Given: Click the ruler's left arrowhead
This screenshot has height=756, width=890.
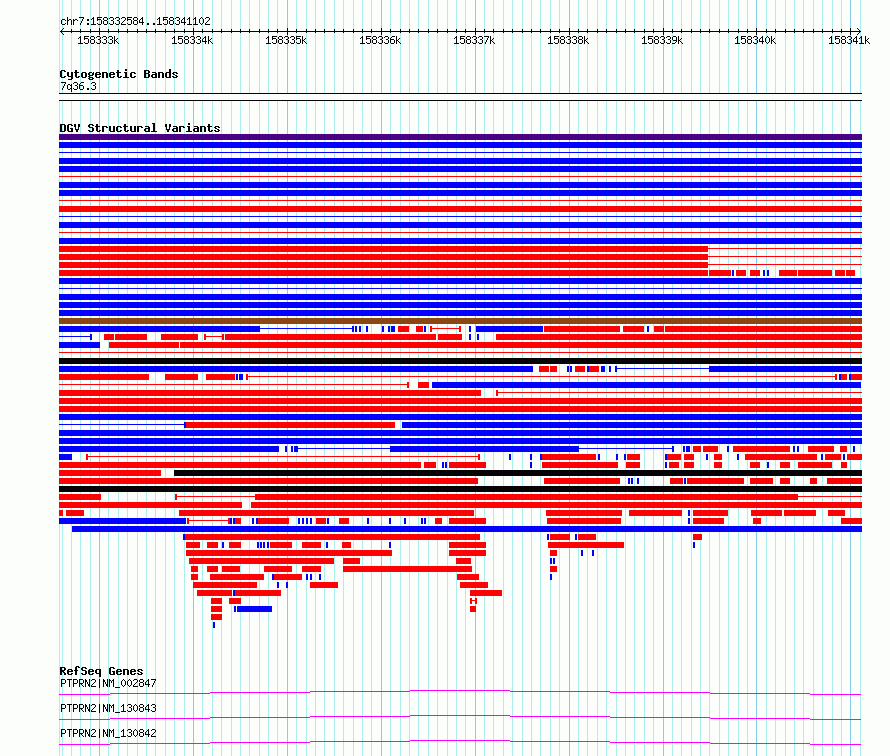Looking at the screenshot, I should click(x=62, y=32).
